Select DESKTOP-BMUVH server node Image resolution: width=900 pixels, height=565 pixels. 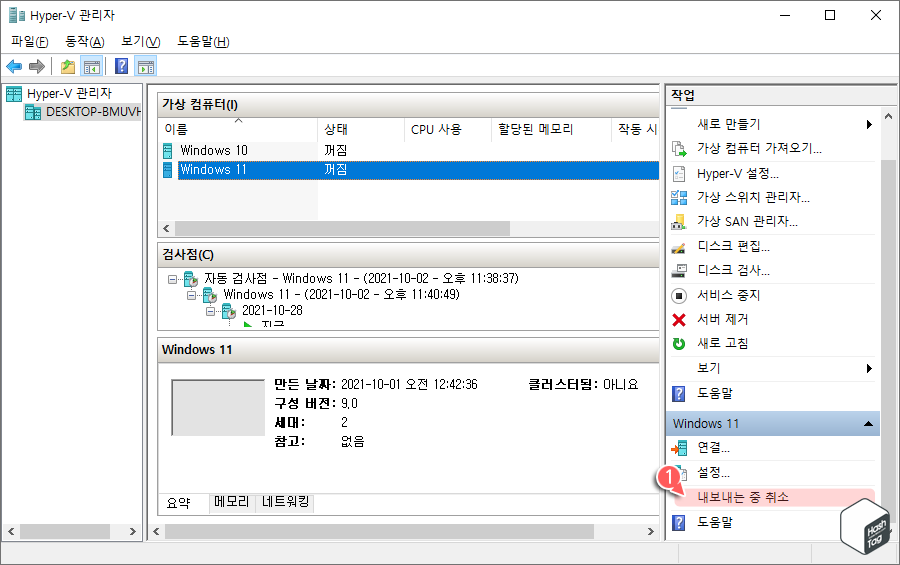[x=92, y=112]
